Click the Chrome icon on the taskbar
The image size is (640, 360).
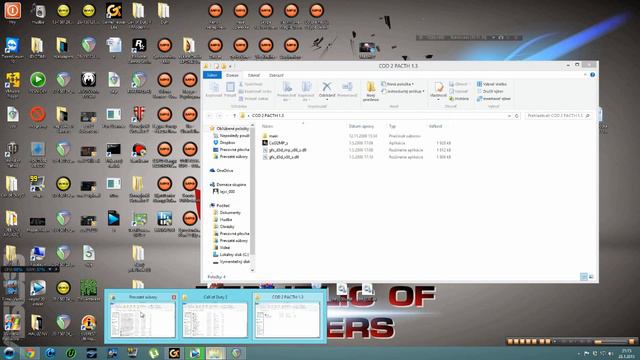pos(30,353)
